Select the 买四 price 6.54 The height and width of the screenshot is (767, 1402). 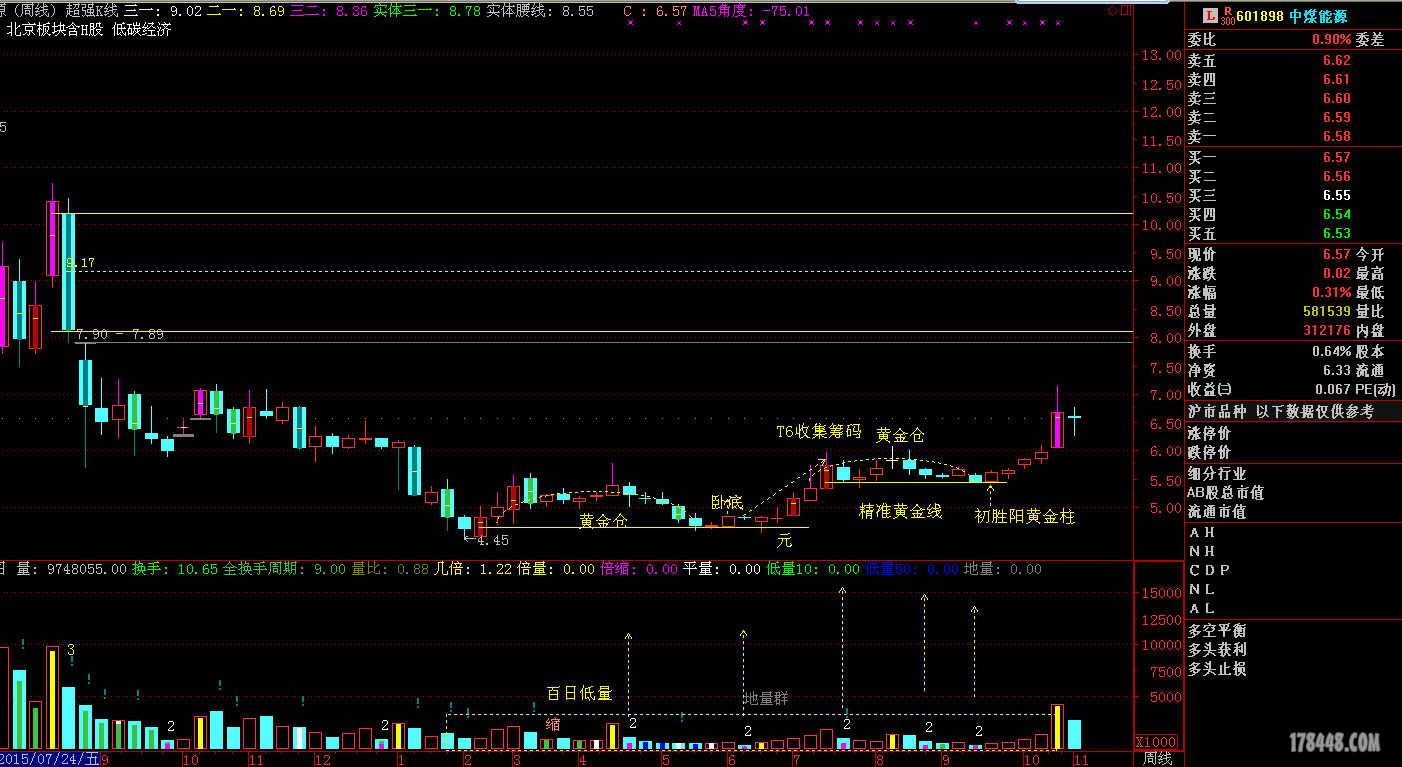[1336, 214]
